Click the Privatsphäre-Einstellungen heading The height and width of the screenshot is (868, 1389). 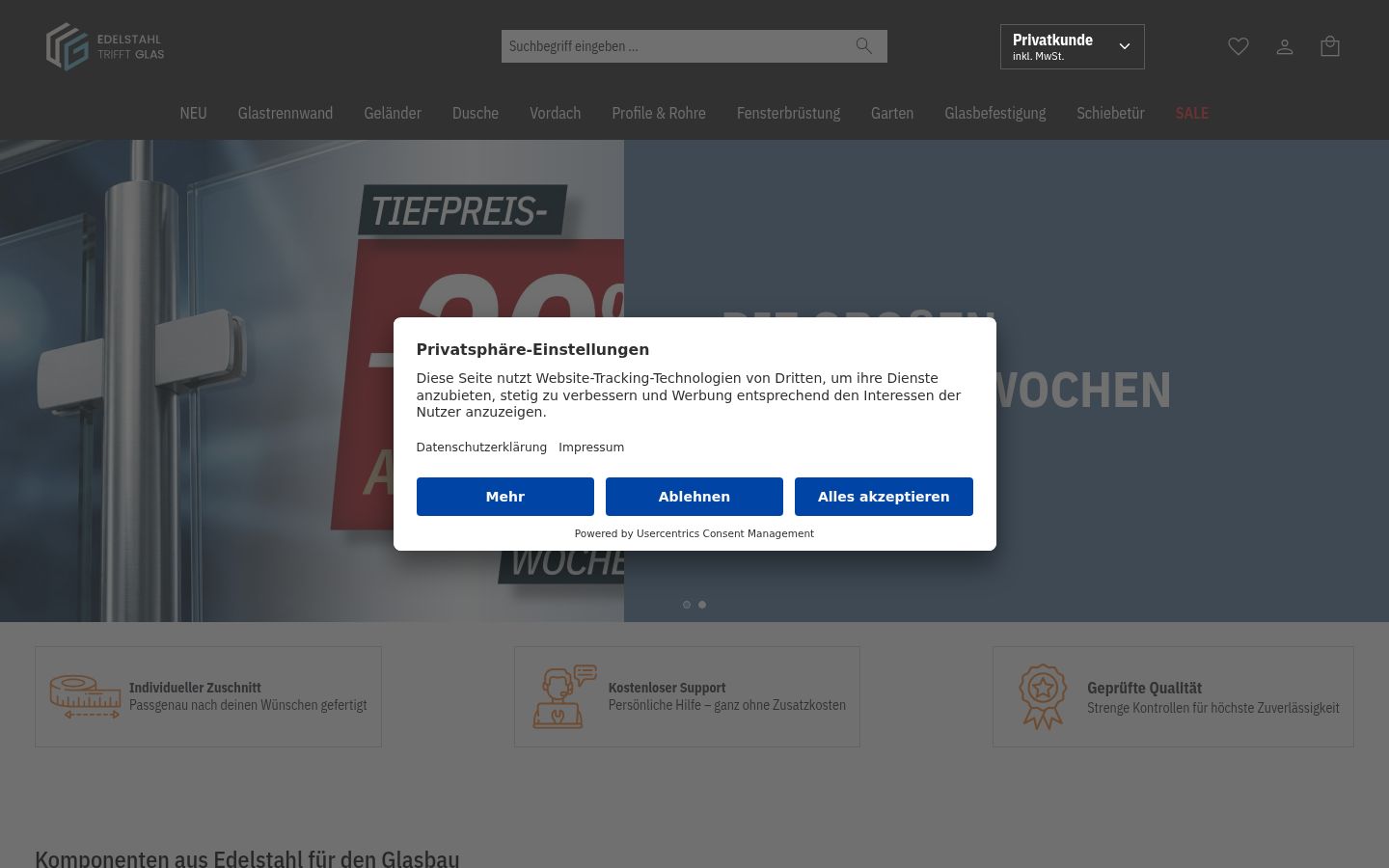[x=532, y=349]
